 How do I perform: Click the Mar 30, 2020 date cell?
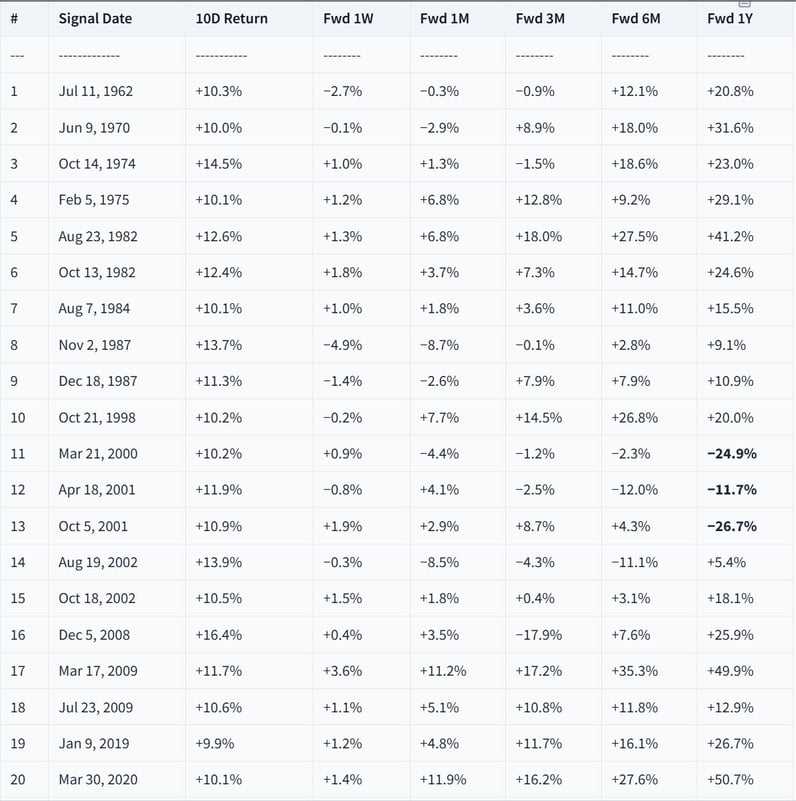pyautogui.click(x=98, y=780)
